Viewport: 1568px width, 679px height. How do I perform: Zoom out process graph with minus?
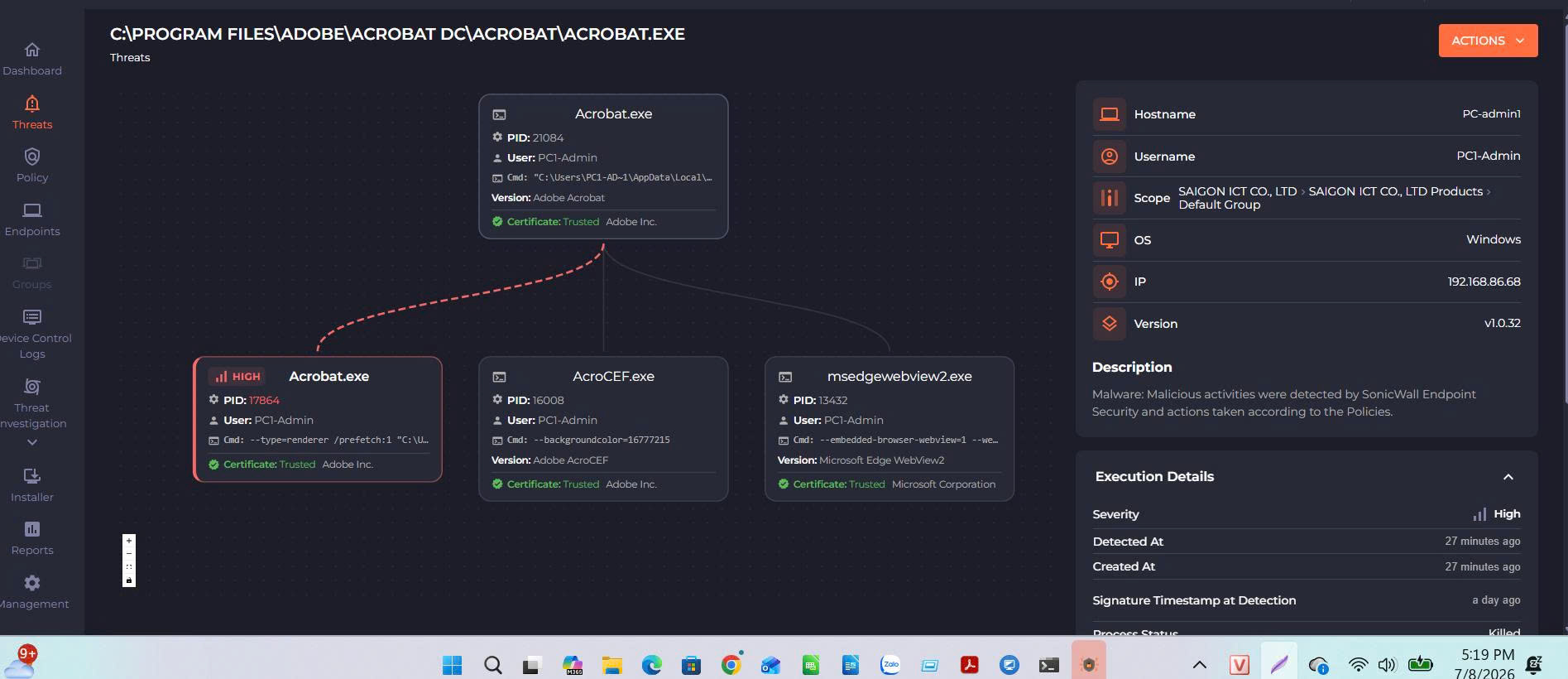point(128,554)
